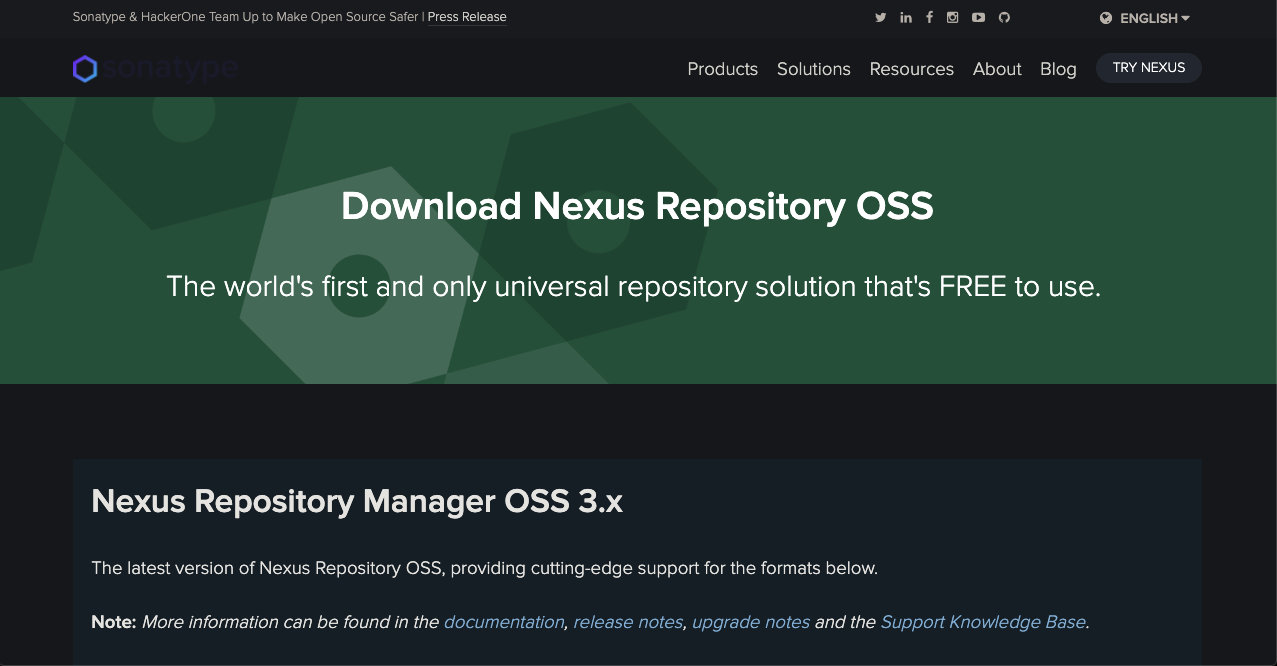Open the Press Release link
The image size is (1277, 666).
click(x=467, y=17)
